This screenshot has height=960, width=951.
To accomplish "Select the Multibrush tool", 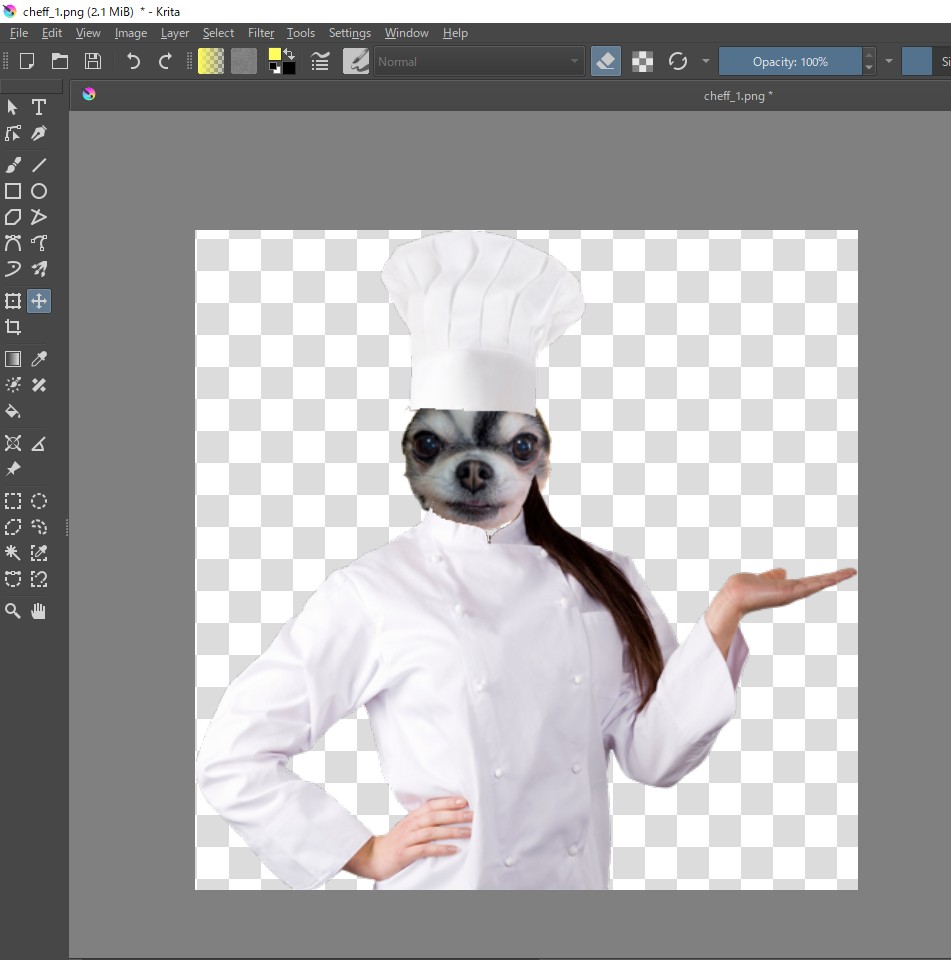I will 39,269.
